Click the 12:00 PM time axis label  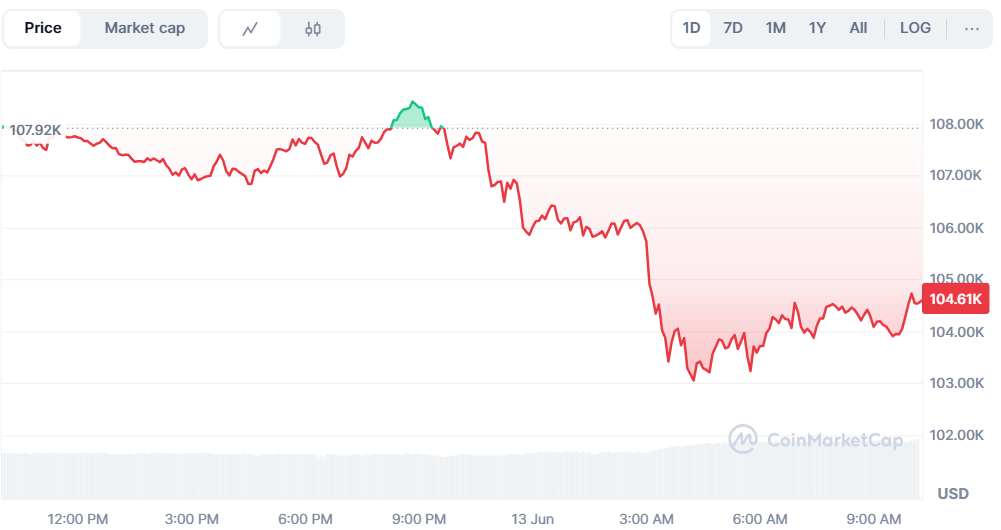(x=78, y=518)
